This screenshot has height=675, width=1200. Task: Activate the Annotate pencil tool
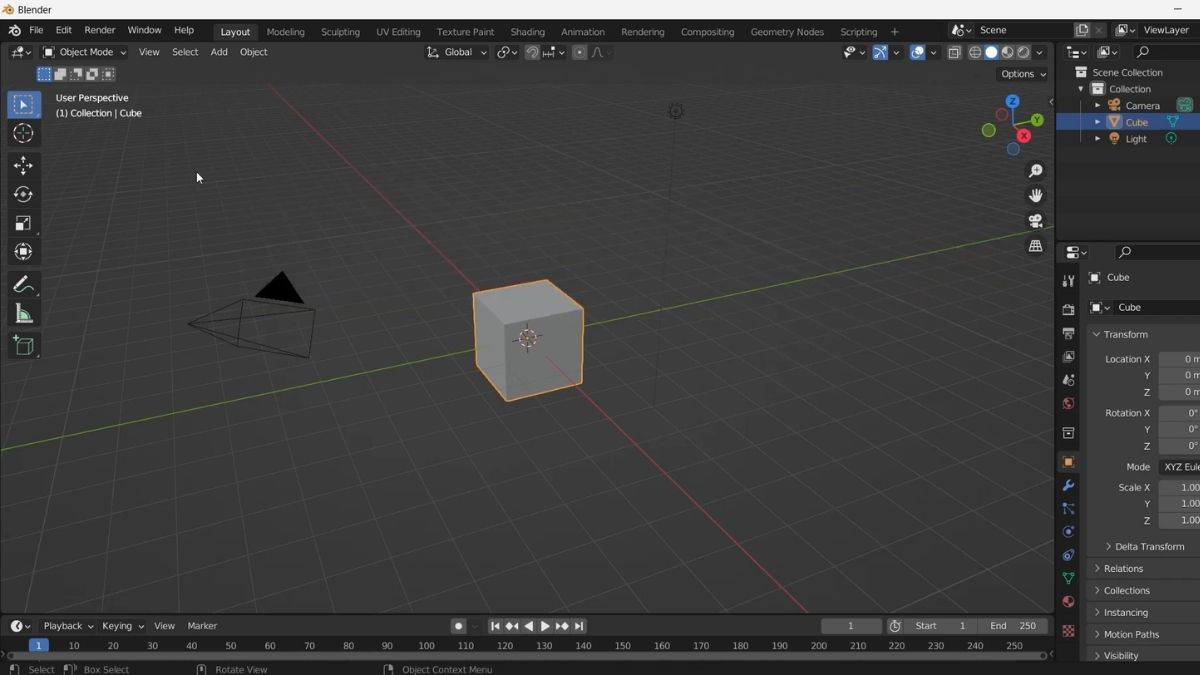24,285
